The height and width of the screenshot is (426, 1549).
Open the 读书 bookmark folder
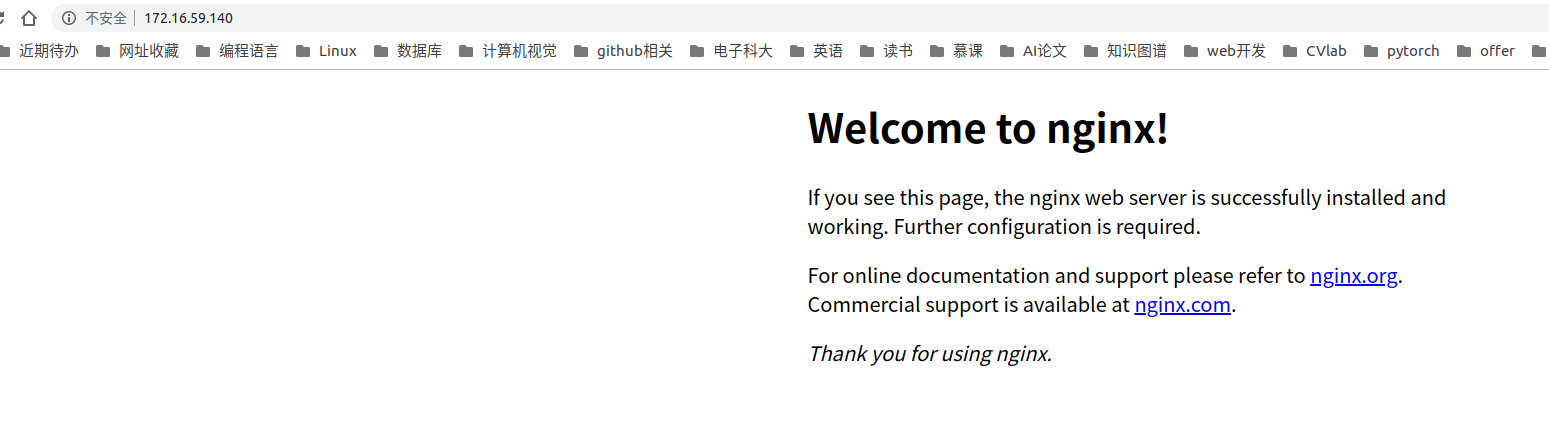coord(886,51)
